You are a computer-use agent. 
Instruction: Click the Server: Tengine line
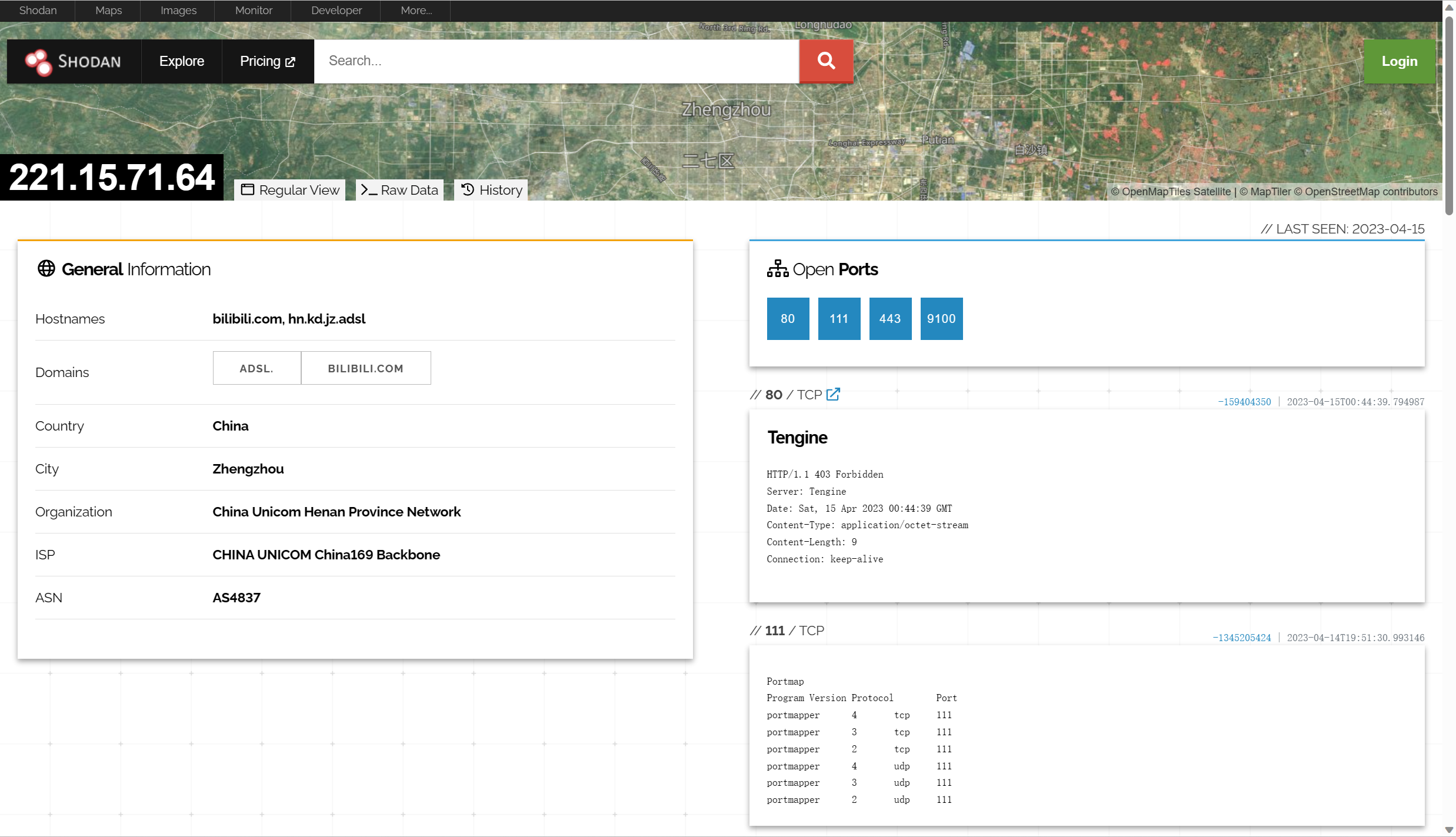(x=806, y=491)
